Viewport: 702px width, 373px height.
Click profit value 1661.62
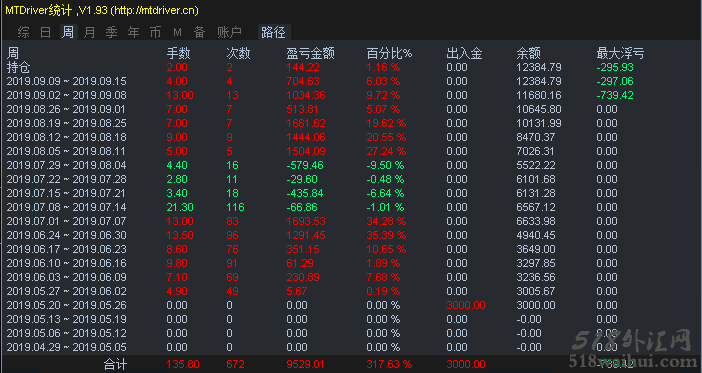[306, 123]
